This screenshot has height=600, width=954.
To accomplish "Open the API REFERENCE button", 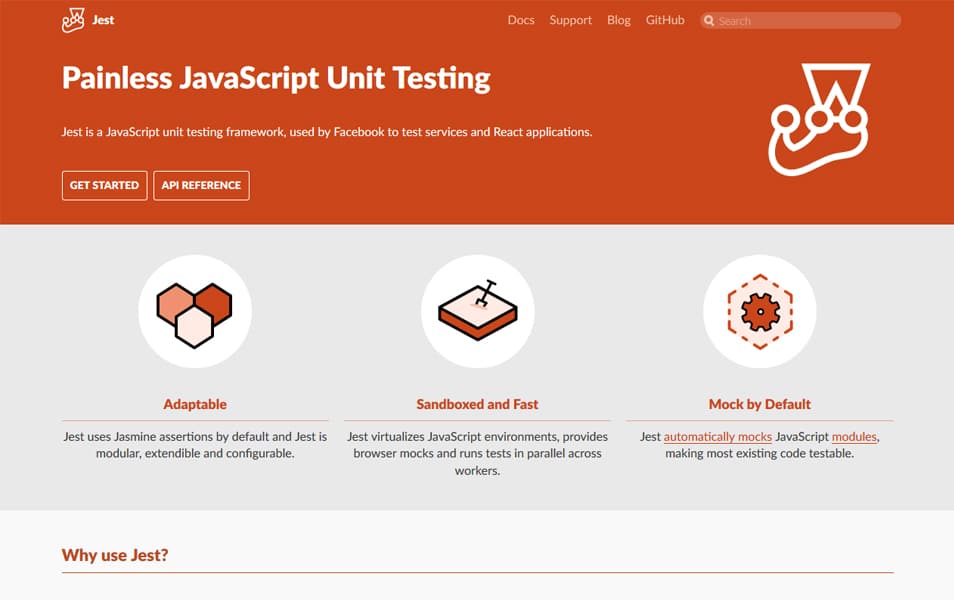I will pyautogui.click(x=201, y=186).
